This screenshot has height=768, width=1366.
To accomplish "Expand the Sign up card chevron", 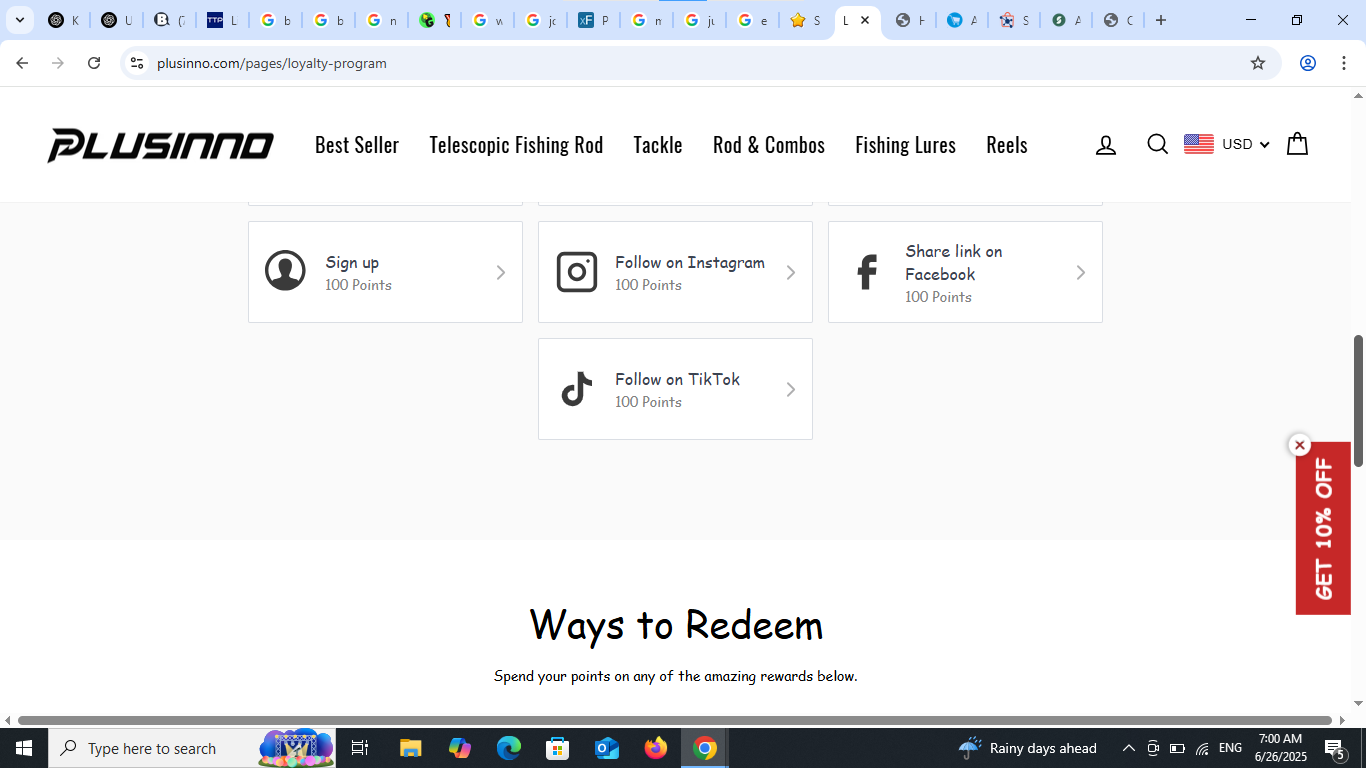I will 501,272.
